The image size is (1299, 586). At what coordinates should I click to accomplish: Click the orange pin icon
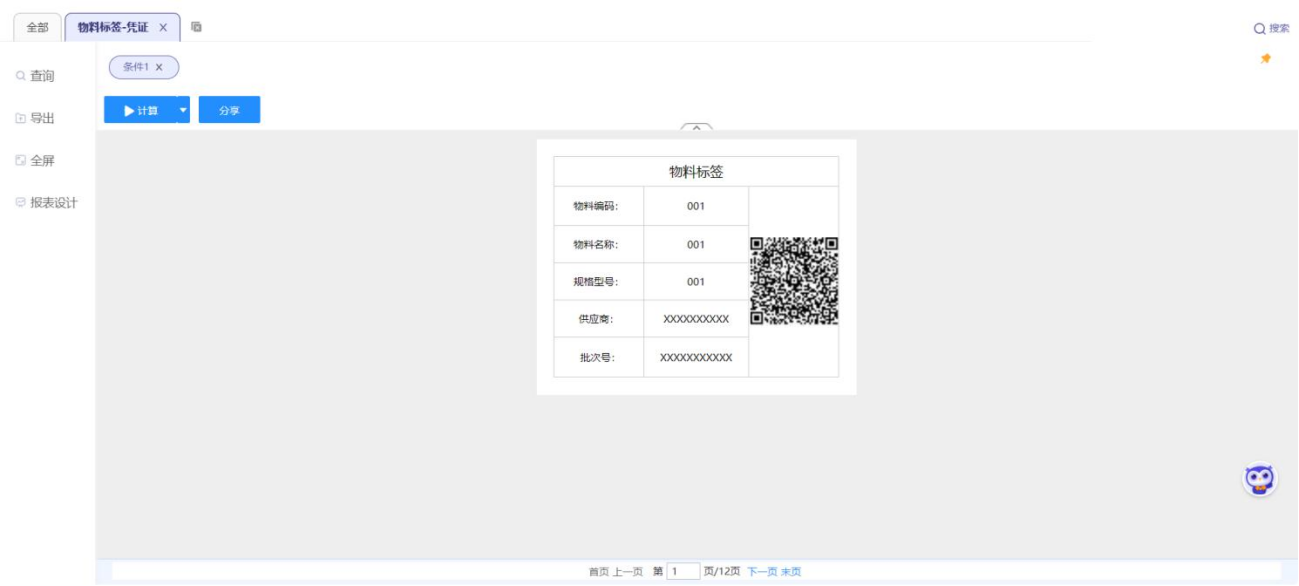(1266, 59)
